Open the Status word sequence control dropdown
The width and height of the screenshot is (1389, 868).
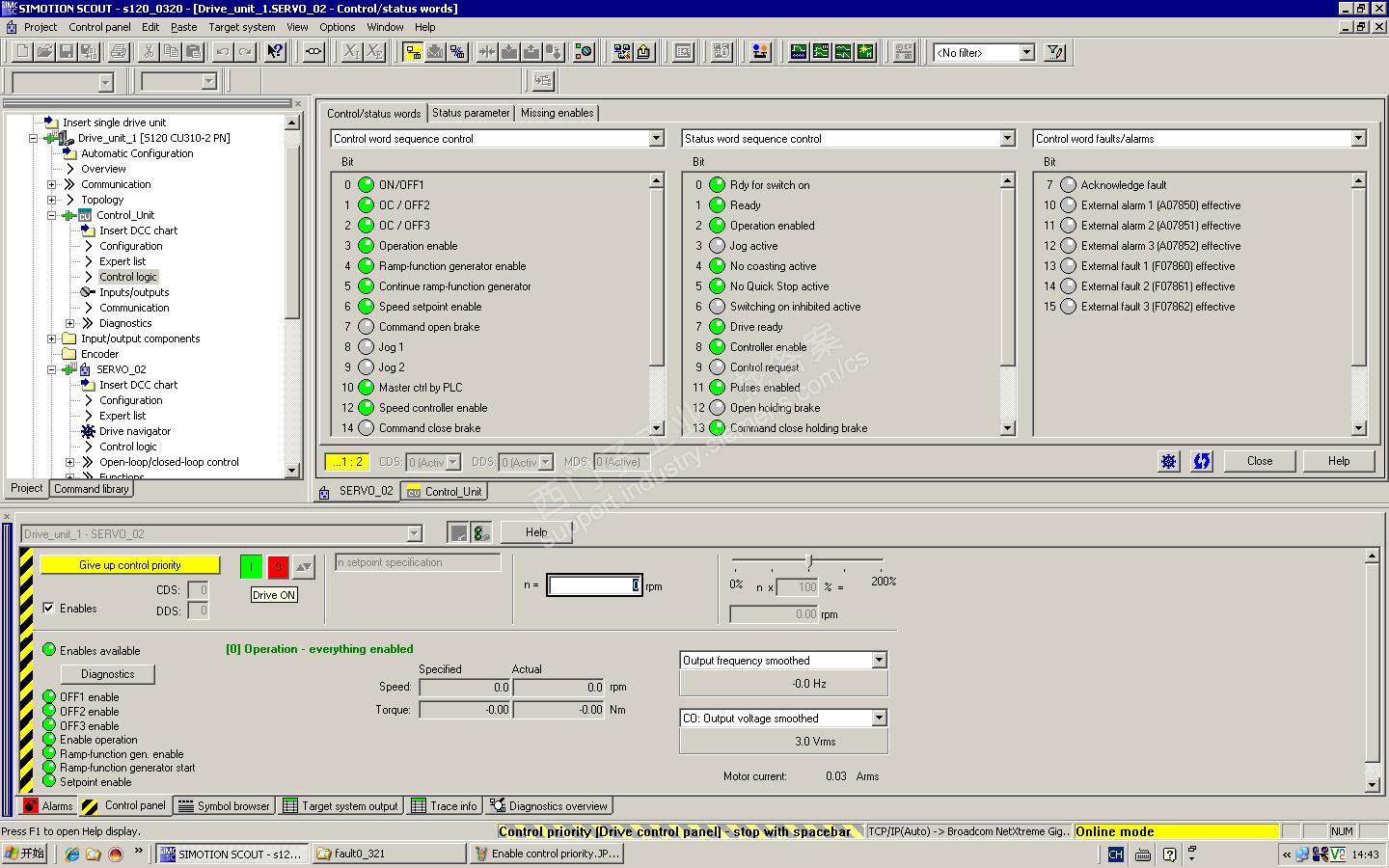coord(1007,139)
